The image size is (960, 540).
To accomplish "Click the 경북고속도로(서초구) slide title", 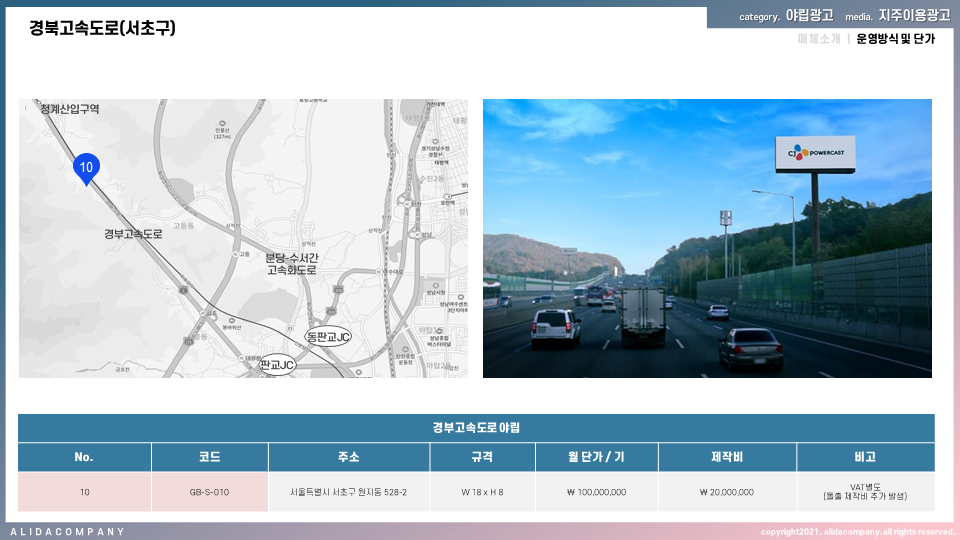I will (x=102, y=28).
